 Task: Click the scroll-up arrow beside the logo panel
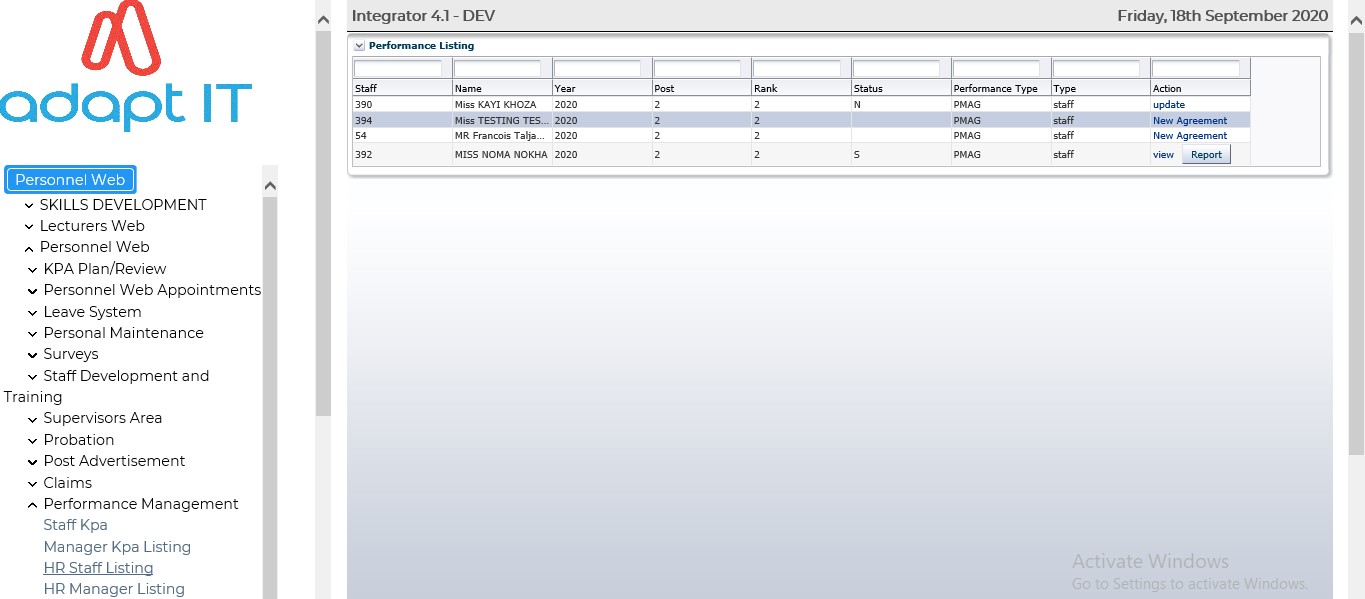point(323,19)
